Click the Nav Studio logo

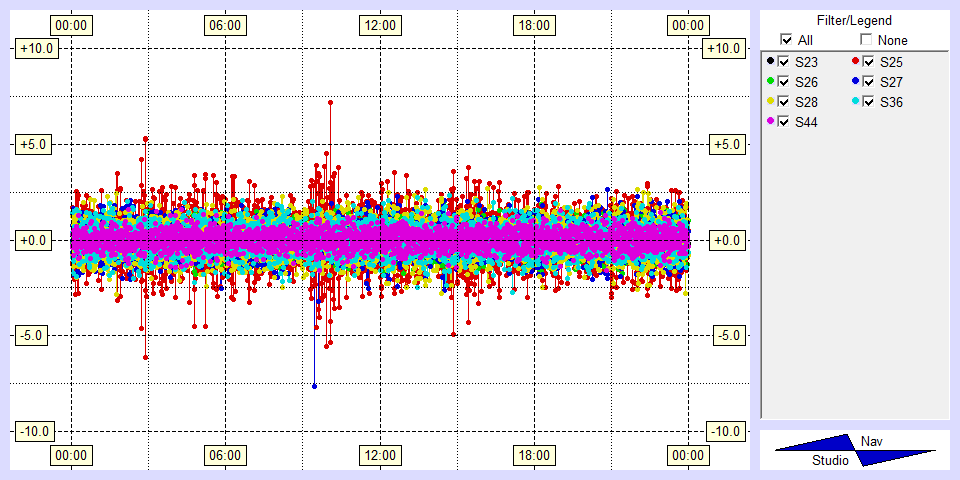coord(855,450)
